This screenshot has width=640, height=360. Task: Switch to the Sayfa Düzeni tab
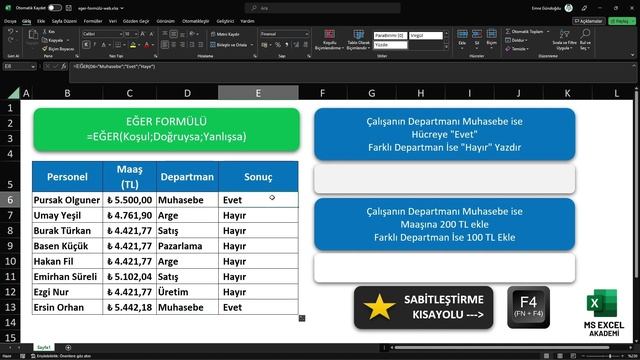point(64,21)
